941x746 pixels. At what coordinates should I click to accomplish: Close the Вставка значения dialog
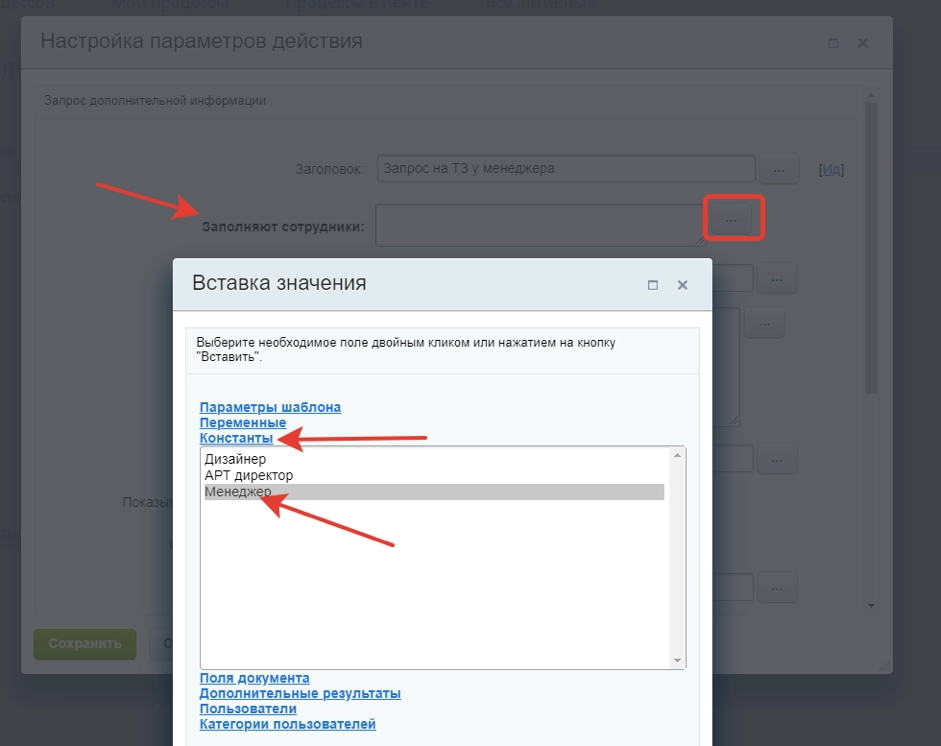tap(682, 285)
